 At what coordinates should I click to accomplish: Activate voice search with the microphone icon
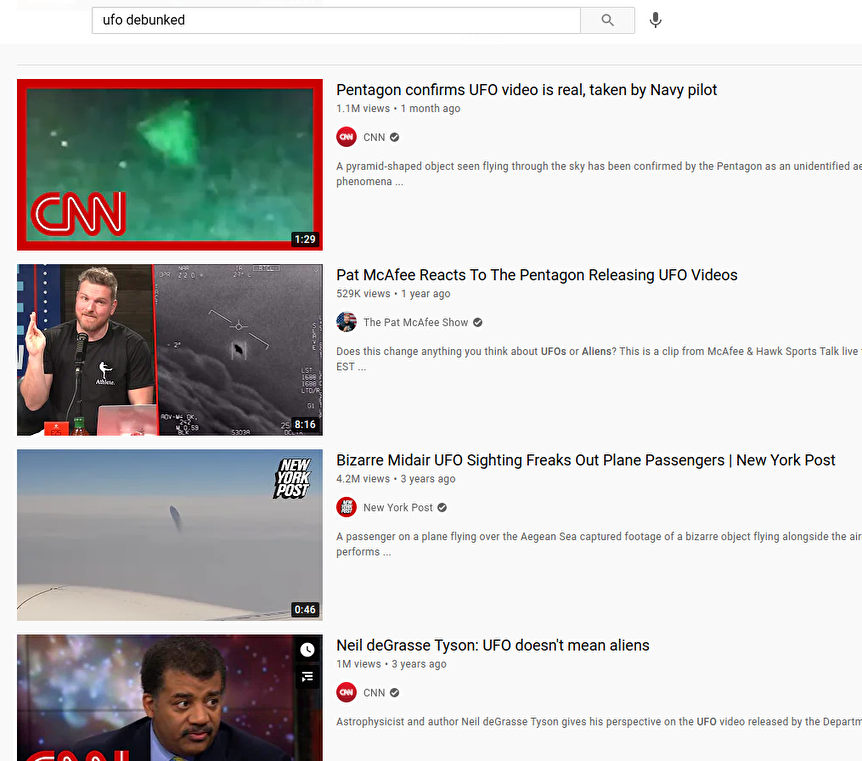655,20
